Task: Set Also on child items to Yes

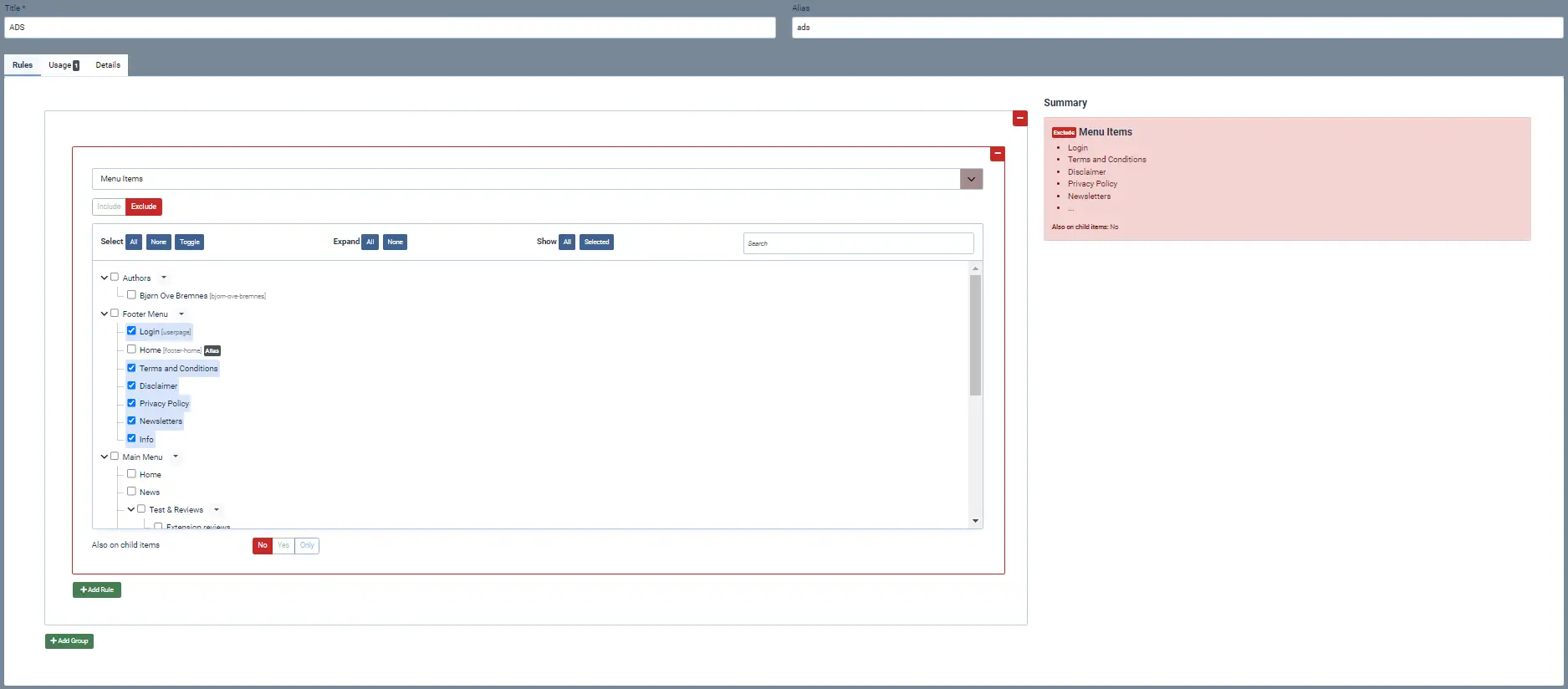Action: [283, 545]
